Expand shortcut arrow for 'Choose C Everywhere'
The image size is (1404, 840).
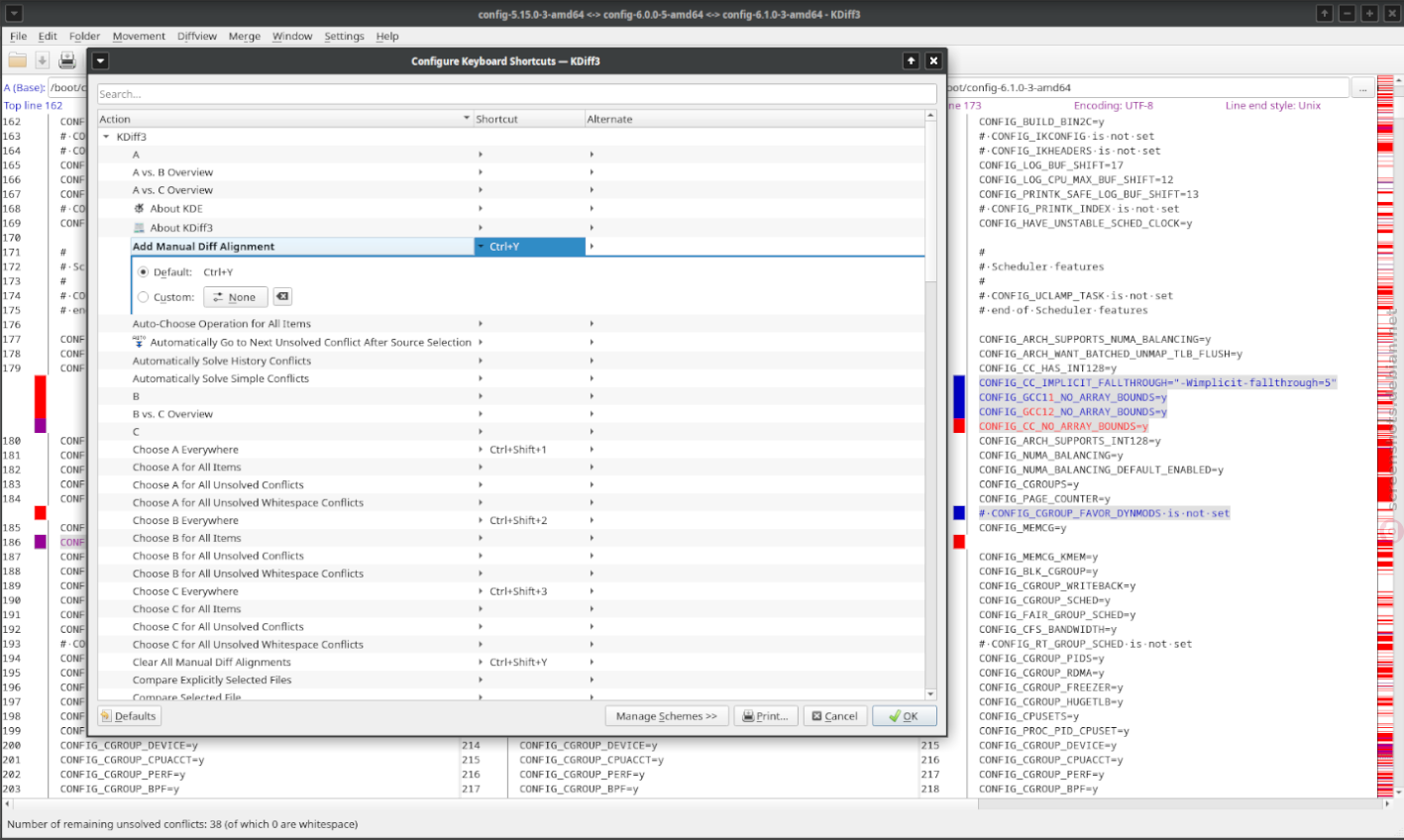coord(482,591)
